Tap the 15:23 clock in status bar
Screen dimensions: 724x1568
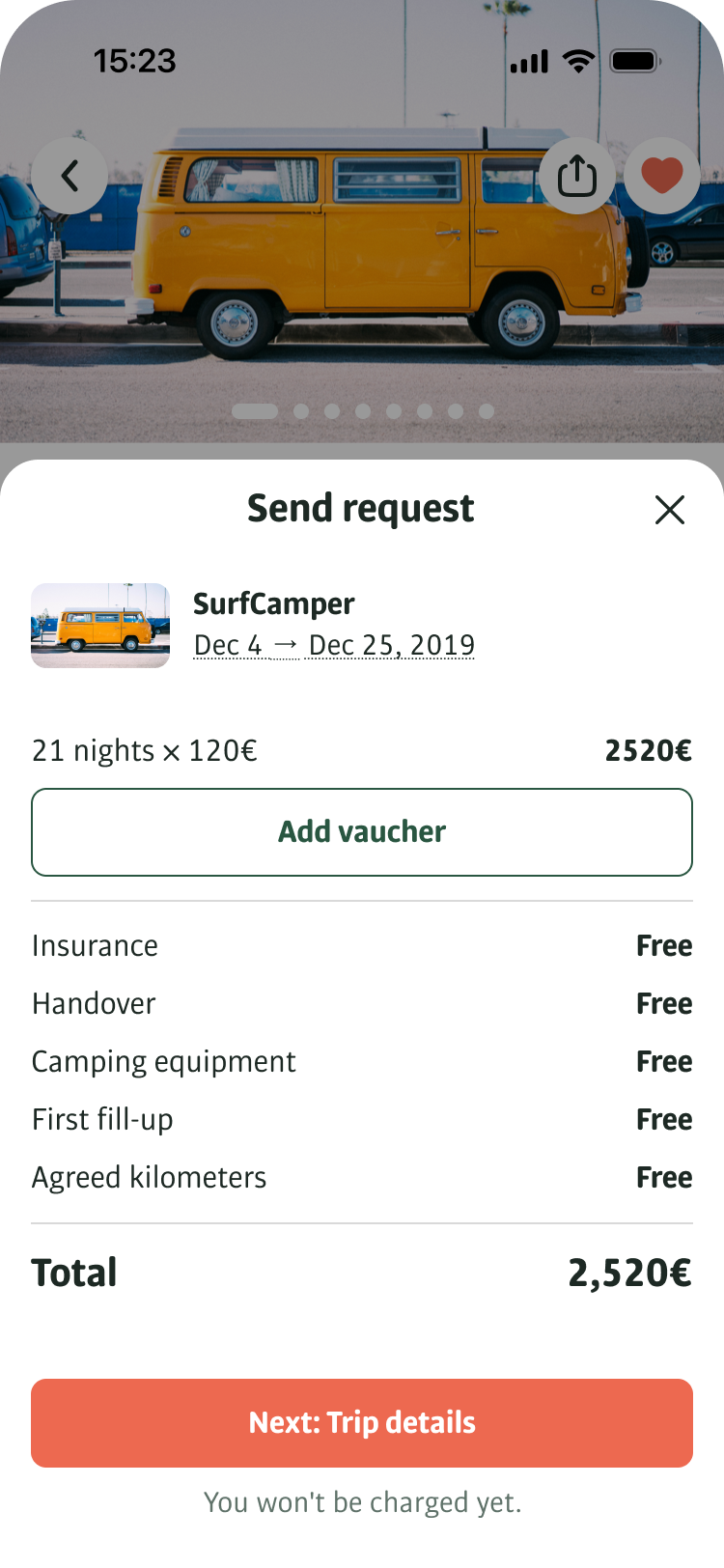point(135,62)
